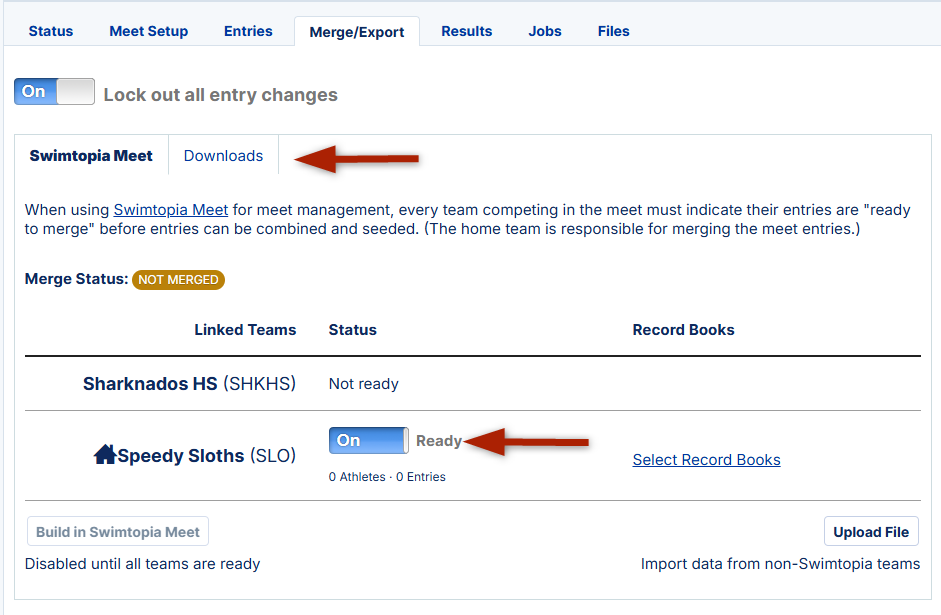Image resolution: width=941 pixels, height=615 pixels.
Task: Toggle Lock out all entry changes switch
Action: [x=55, y=91]
